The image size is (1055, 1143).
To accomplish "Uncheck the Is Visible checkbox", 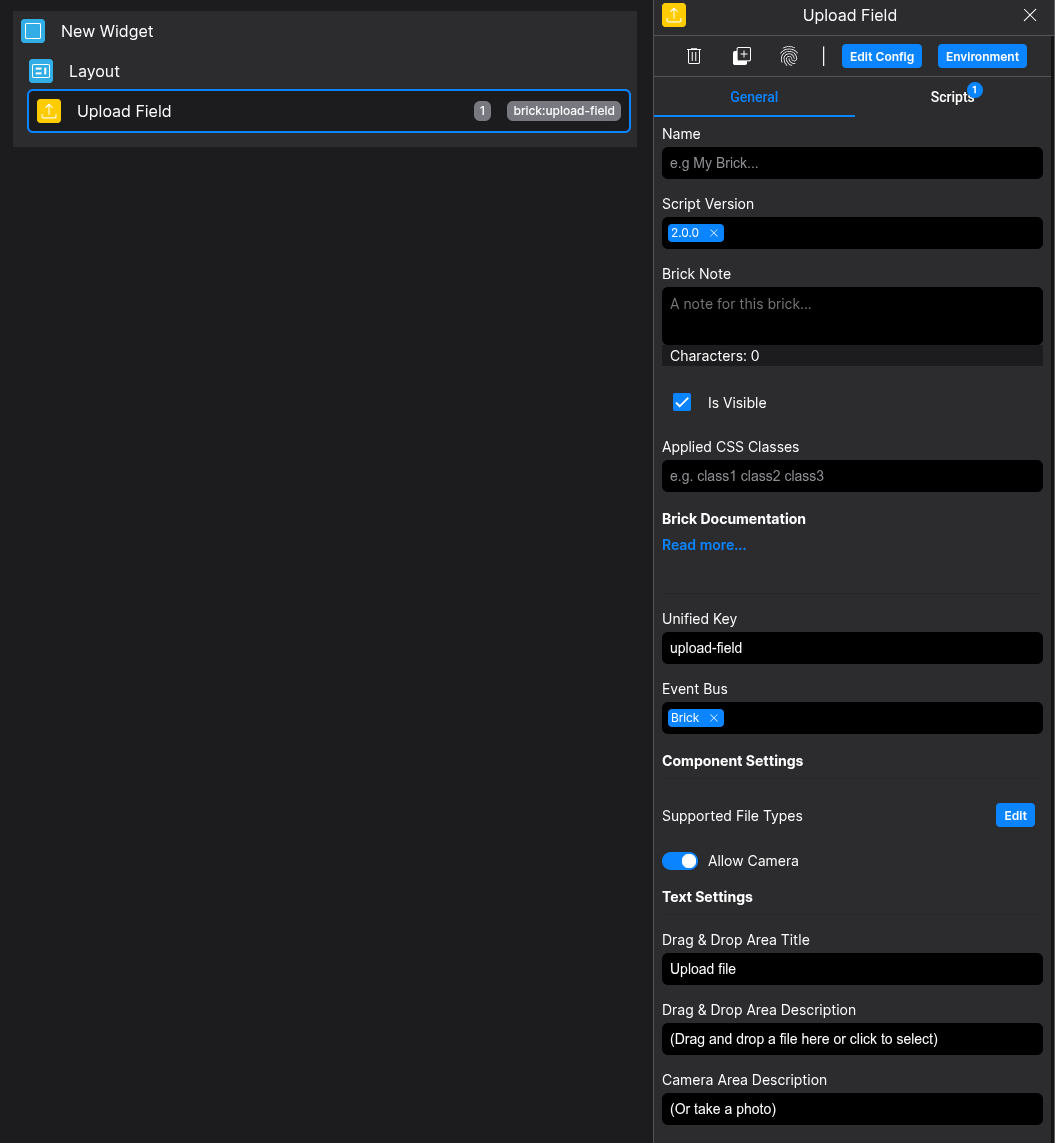I will [x=682, y=402].
